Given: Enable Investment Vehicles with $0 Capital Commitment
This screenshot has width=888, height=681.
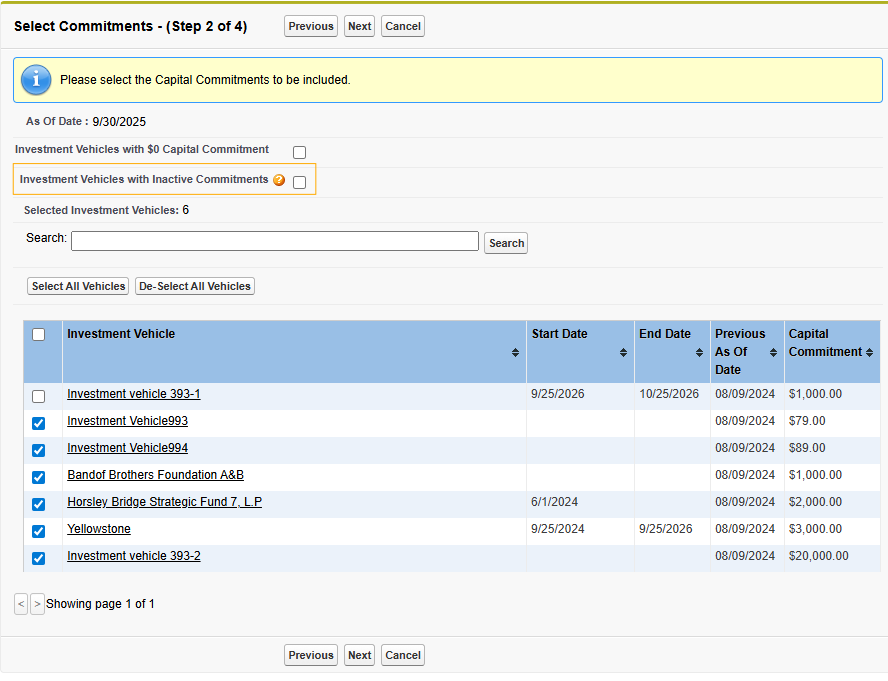Looking at the screenshot, I should click(x=300, y=152).
